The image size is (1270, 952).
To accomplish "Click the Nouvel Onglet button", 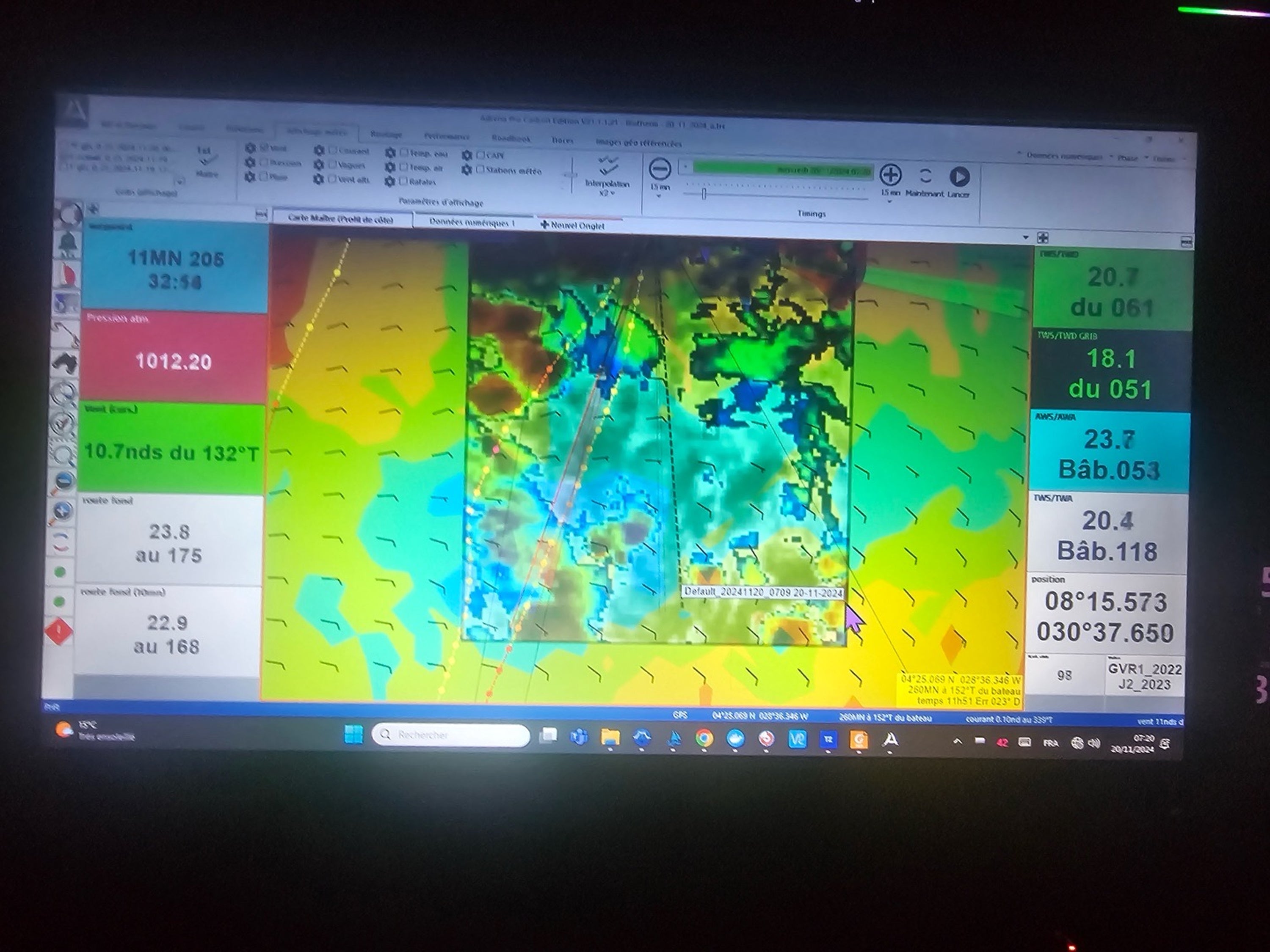I will [572, 226].
